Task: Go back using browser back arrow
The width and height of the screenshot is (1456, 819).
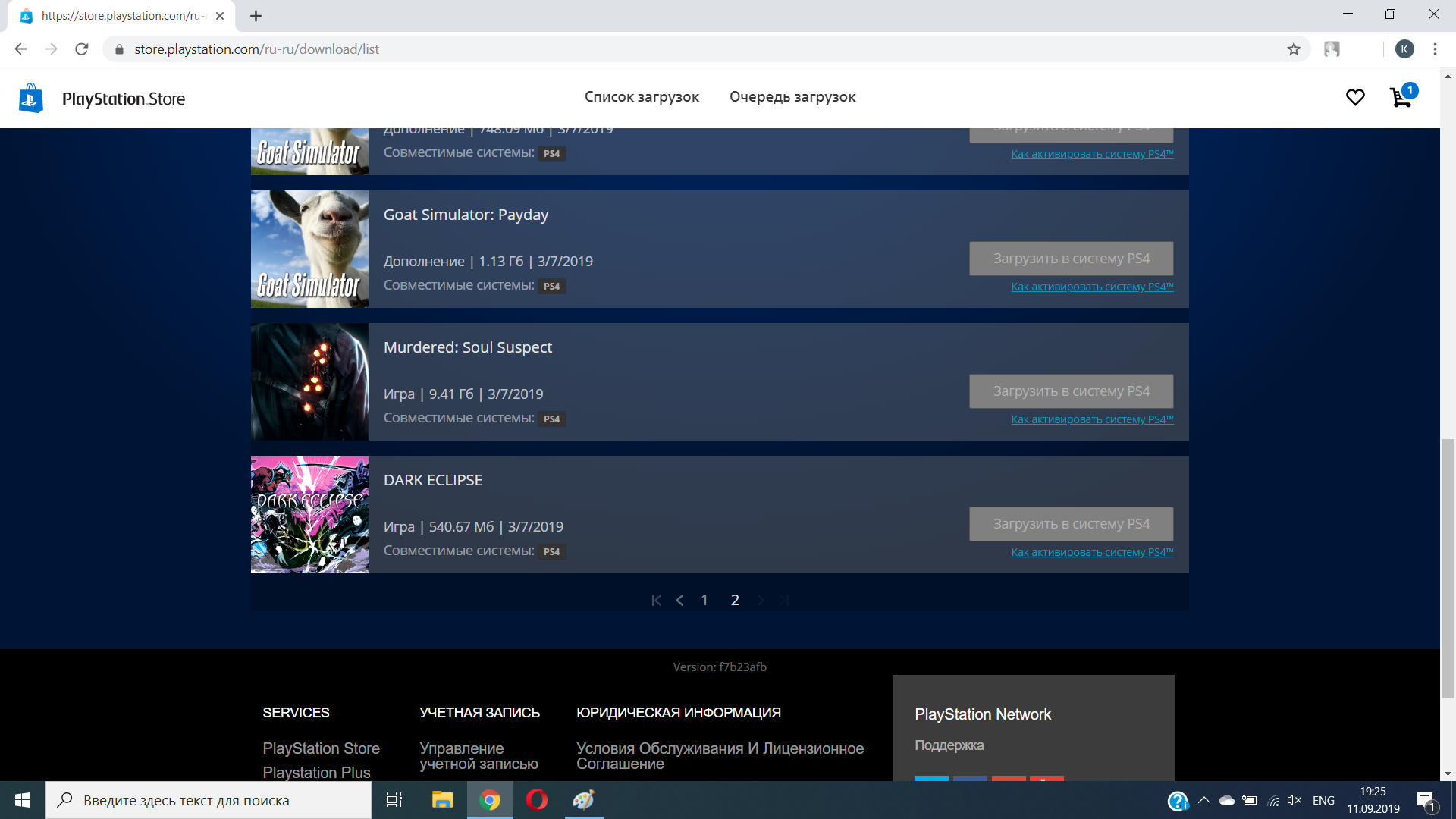Action: [21, 49]
